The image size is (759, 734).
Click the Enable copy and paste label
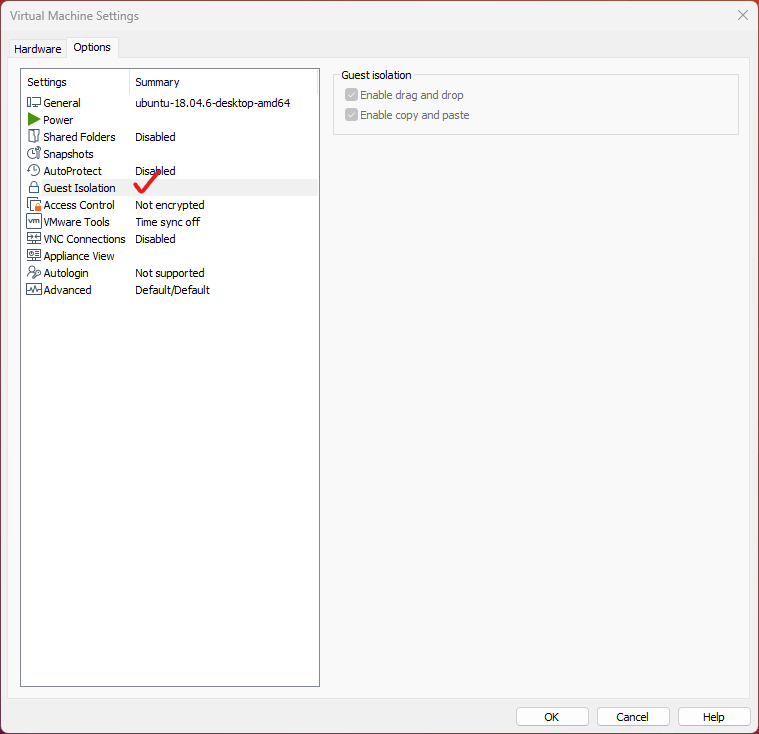tap(414, 115)
